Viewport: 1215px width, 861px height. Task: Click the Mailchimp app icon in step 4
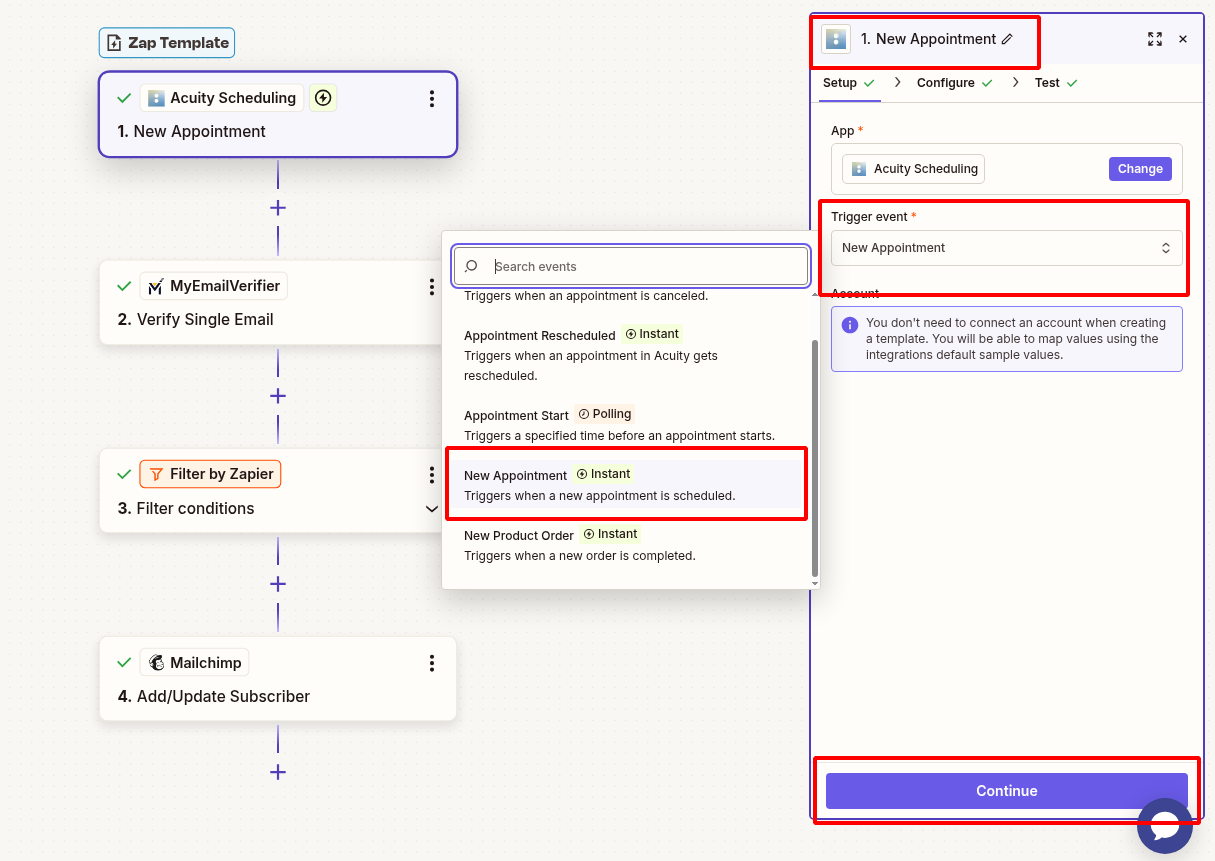(157, 661)
